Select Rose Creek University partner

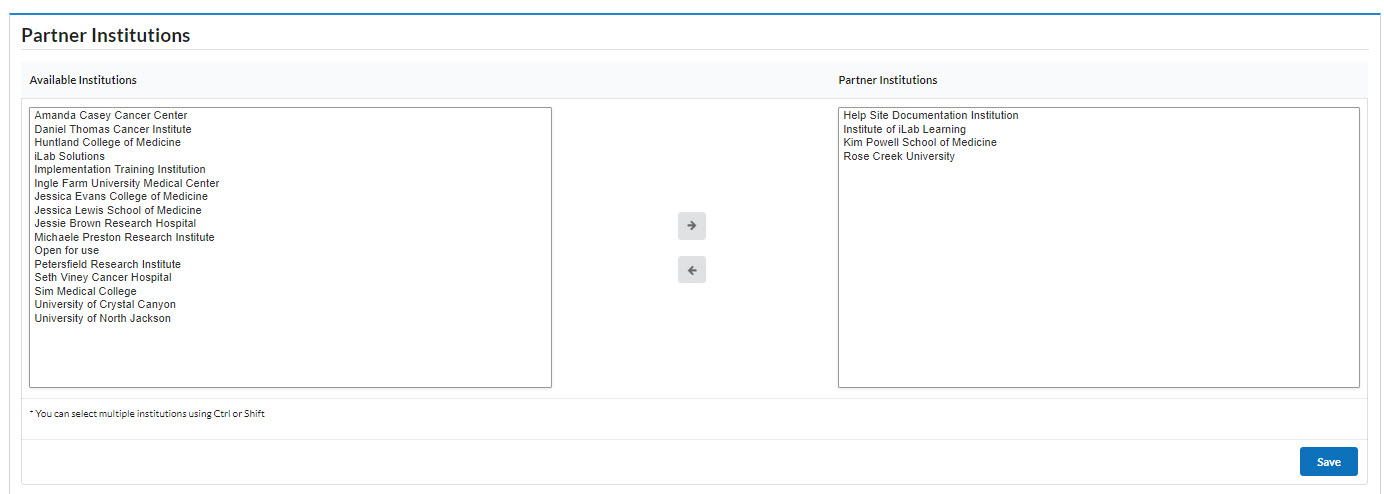899,157
